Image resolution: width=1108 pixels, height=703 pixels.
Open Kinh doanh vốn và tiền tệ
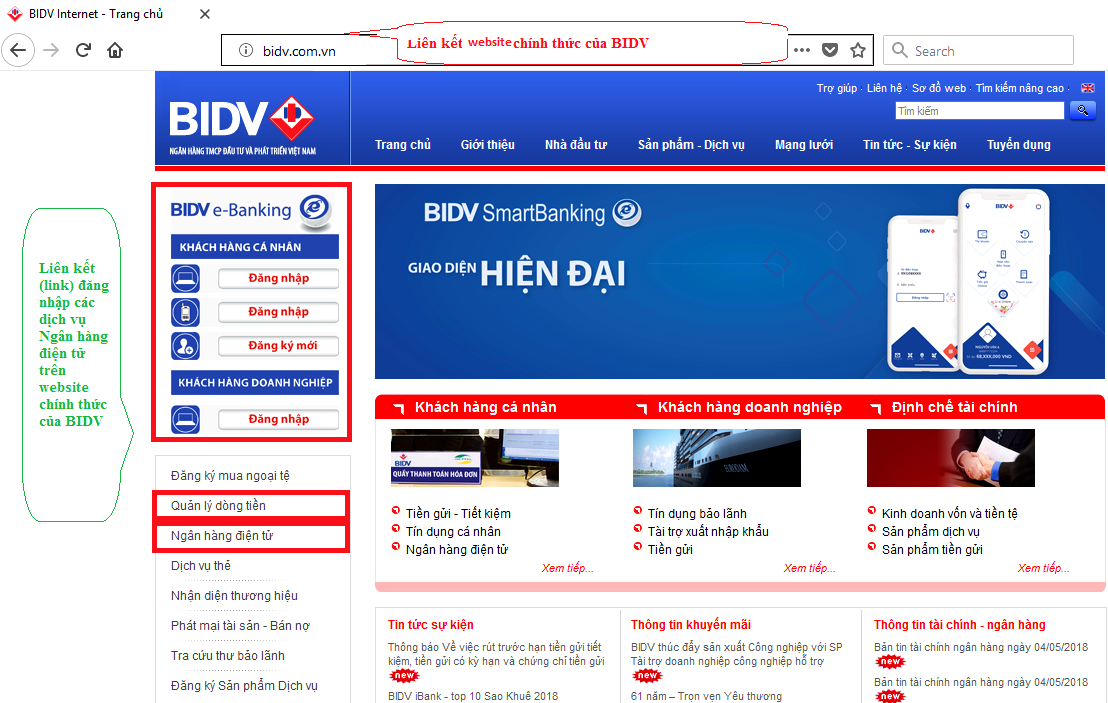pos(950,514)
